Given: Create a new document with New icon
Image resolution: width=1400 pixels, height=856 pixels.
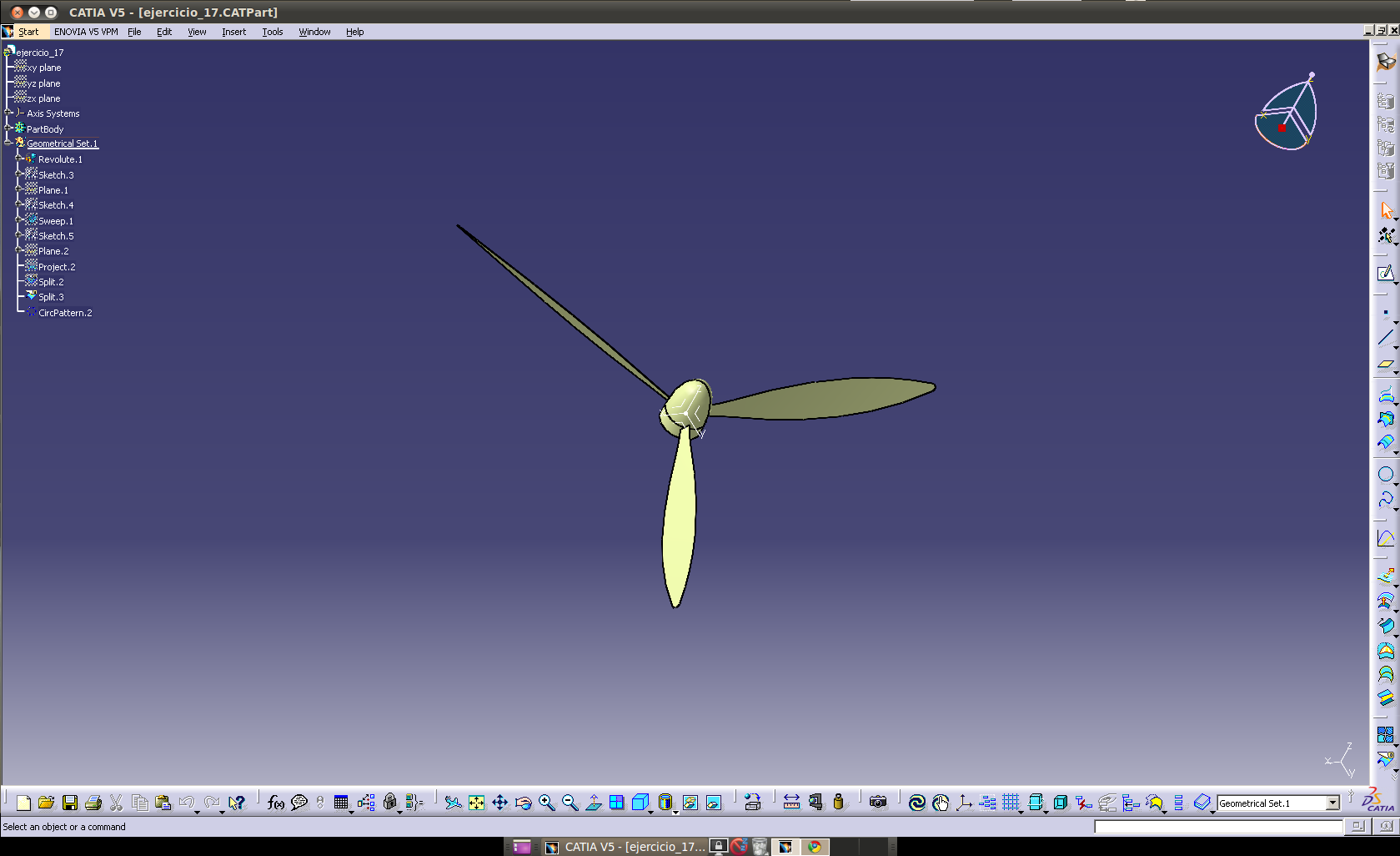Looking at the screenshot, I should (x=23, y=803).
